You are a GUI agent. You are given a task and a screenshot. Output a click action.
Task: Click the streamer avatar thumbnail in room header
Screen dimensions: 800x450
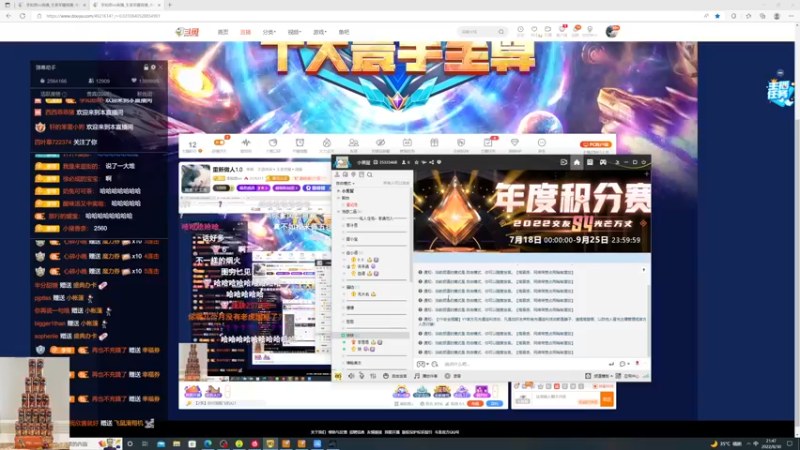[195, 179]
